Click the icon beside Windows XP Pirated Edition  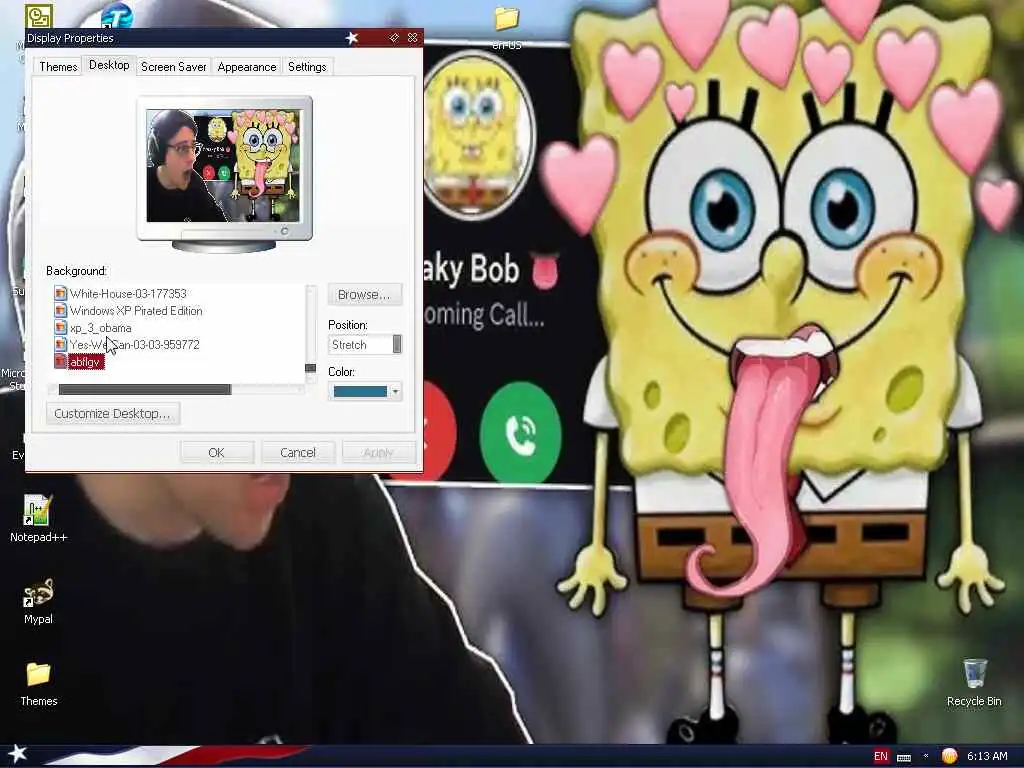[x=61, y=310]
